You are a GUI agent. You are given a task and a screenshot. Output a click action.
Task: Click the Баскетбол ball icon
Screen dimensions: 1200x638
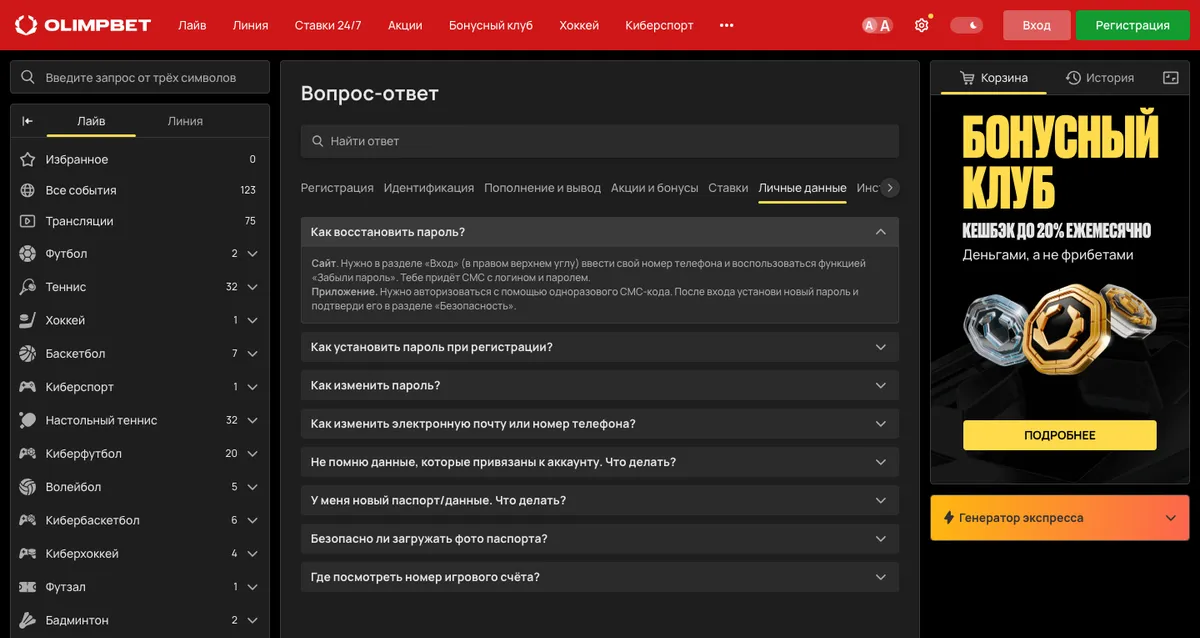coord(28,354)
